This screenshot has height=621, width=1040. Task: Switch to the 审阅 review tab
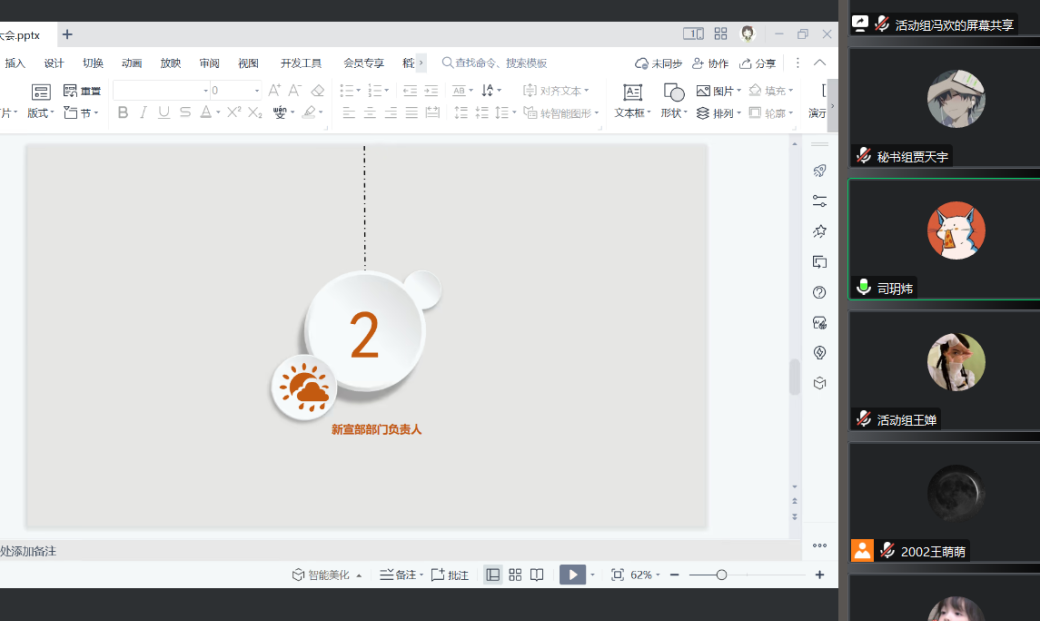pos(209,63)
